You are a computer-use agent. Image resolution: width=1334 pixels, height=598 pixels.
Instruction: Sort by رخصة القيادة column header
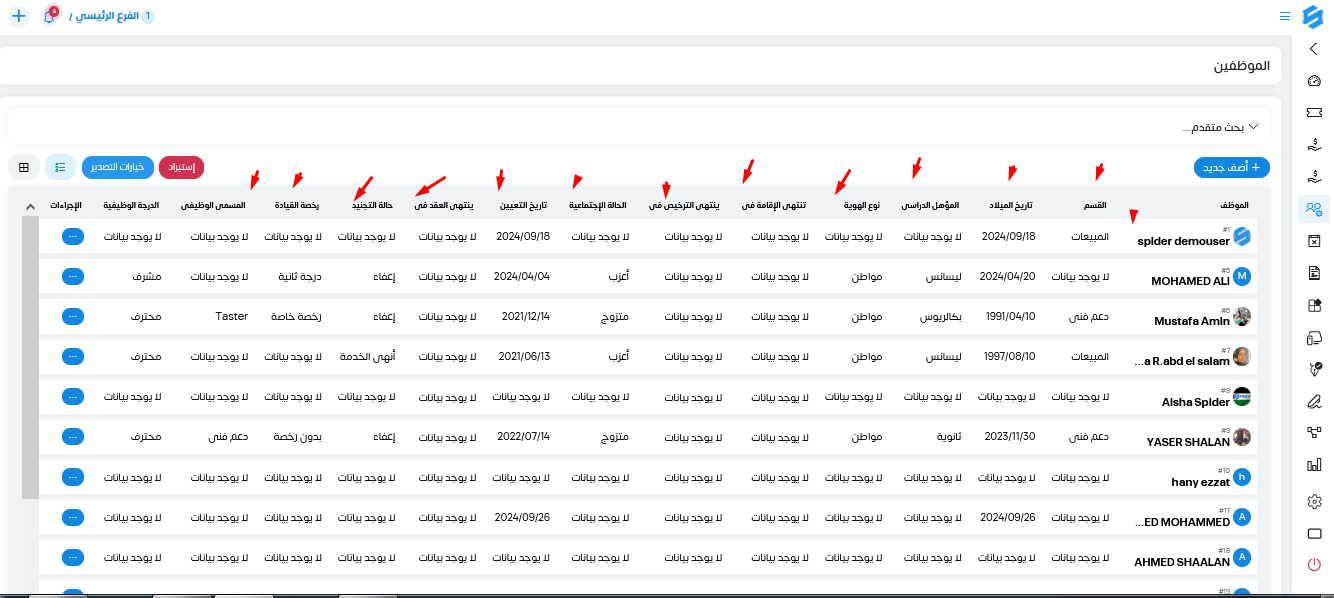pyautogui.click(x=296, y=205)
